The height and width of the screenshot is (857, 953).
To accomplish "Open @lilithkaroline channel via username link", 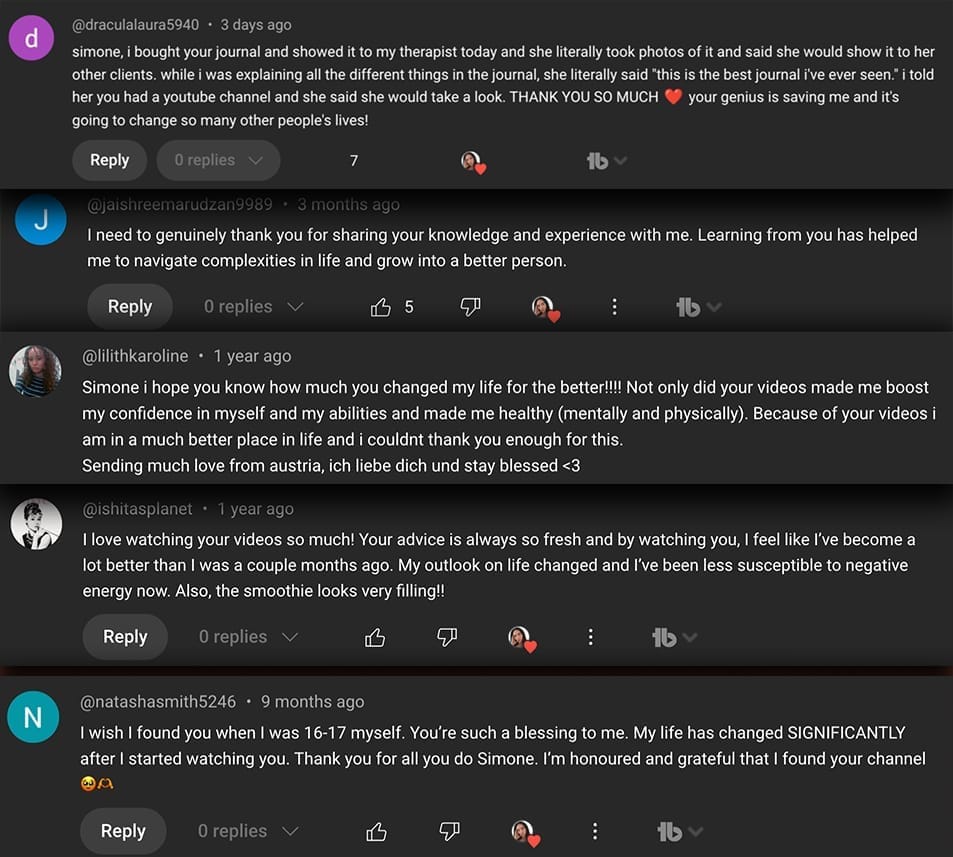I will tap(135, 356).
